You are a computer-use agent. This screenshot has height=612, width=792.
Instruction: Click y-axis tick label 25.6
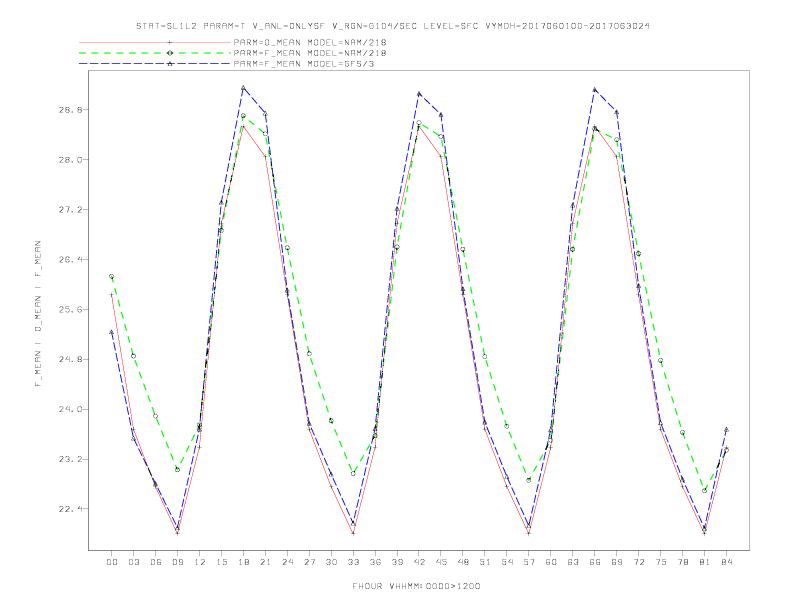(69, 310)
